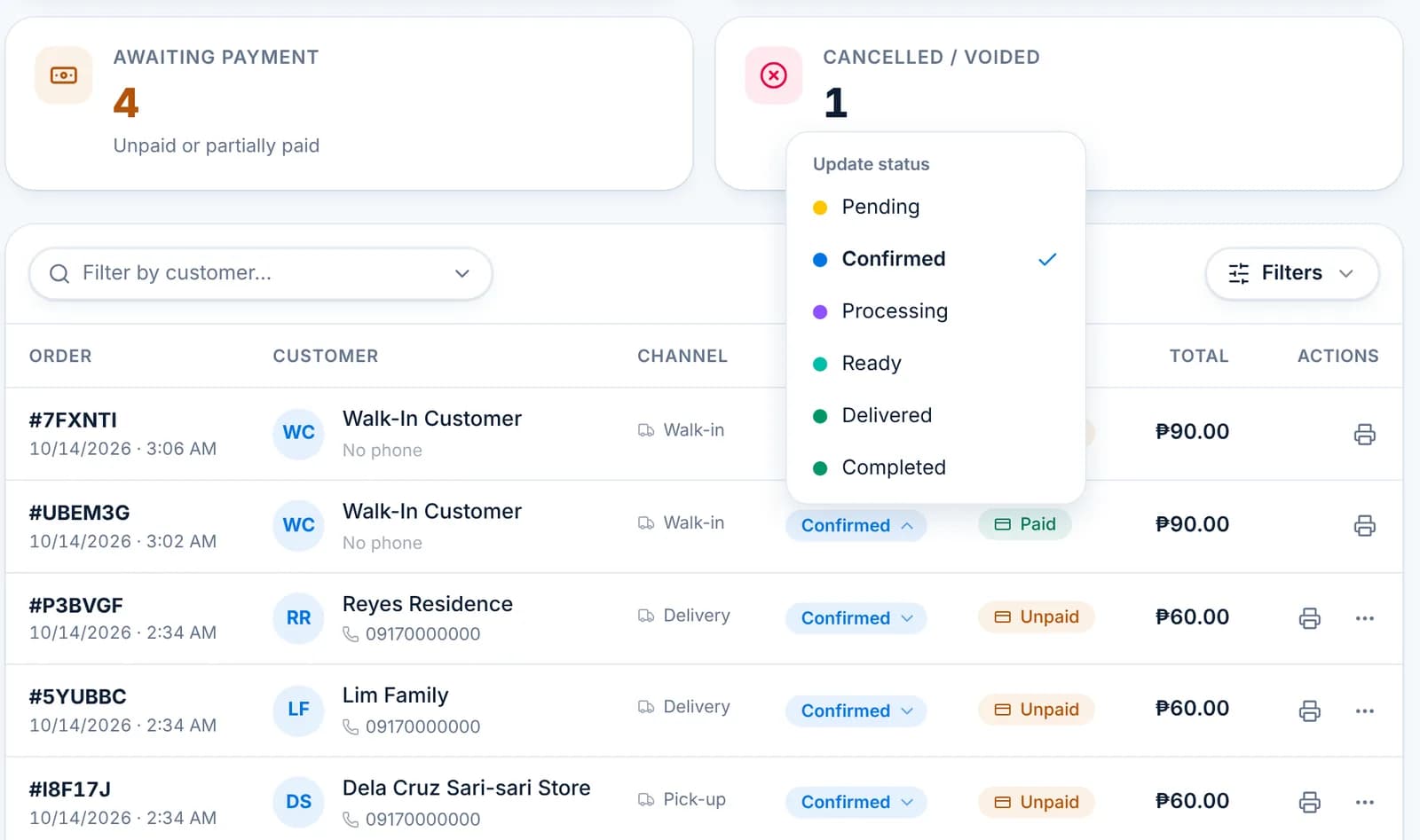The height and width of the screenshot is (840, 1420).
Task: Click the Cancelled / Voided X icon
Action: (774, 75)
